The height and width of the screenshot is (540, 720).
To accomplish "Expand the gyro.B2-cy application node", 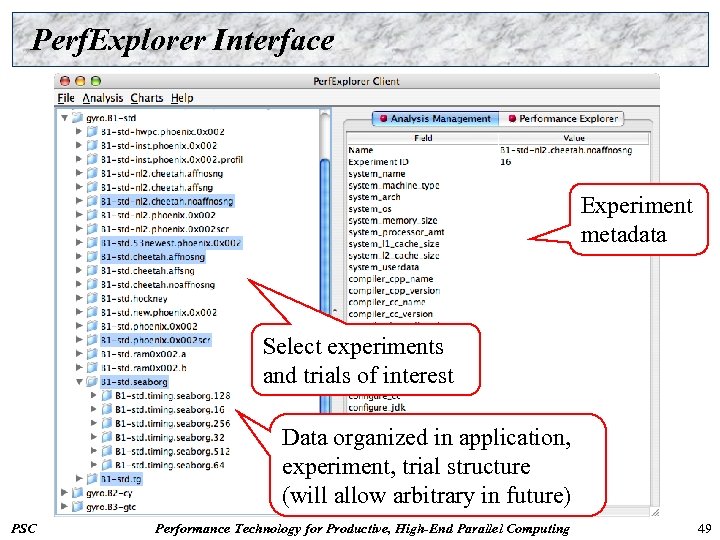I will pyautogui.click(x=64, y=493).
